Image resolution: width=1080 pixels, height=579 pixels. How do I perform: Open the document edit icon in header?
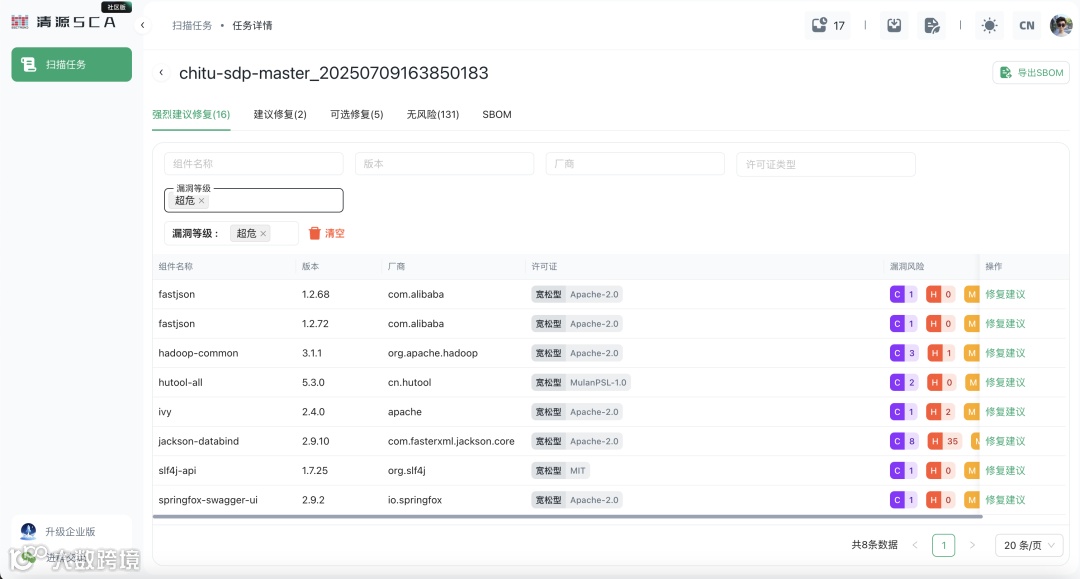931,25
